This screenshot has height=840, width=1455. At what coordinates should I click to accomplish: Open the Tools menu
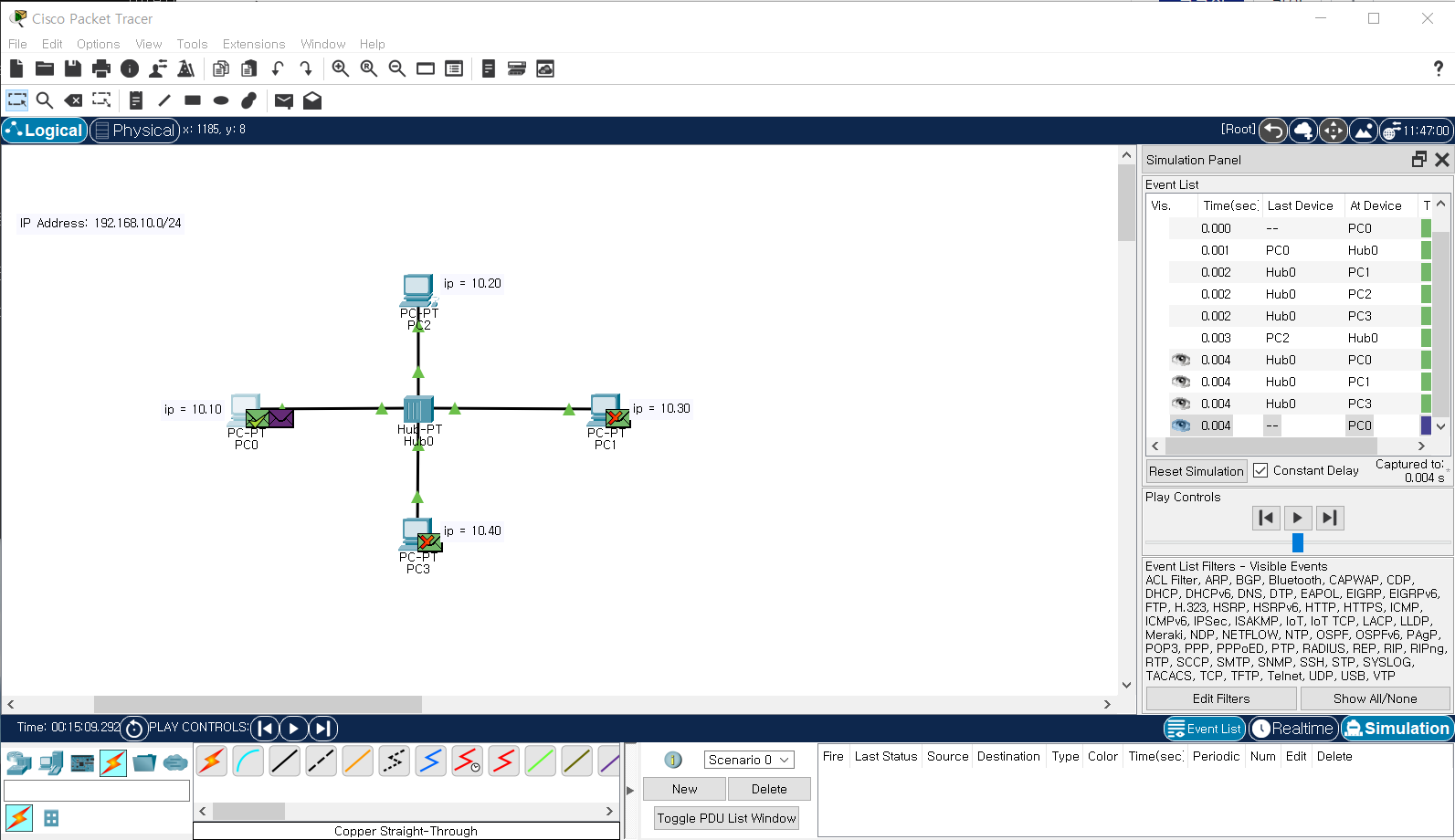coord(192,44)
